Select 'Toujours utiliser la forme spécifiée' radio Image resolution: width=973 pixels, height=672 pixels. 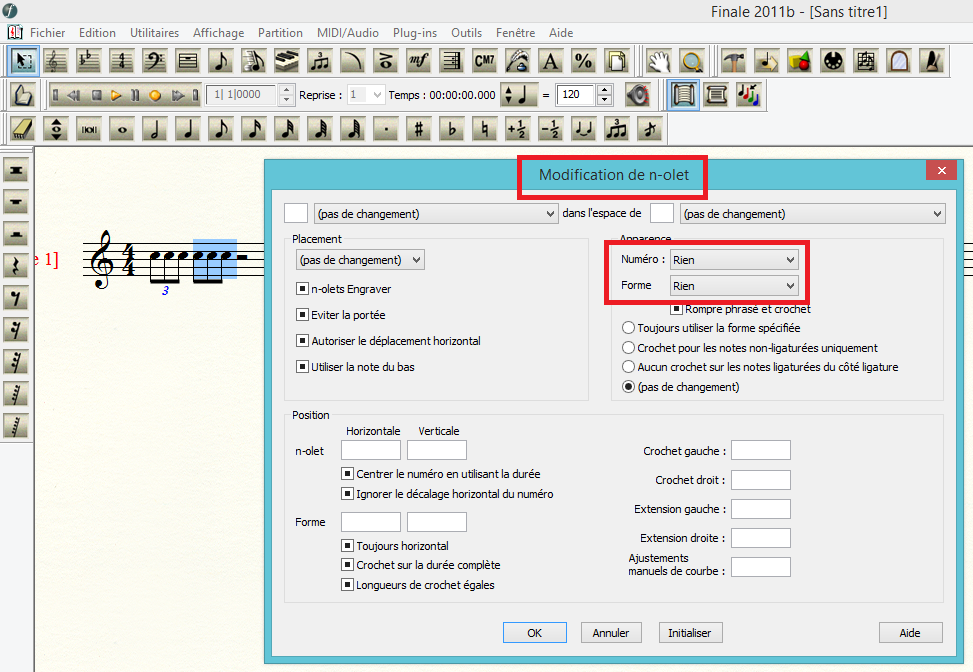tap(628, 328)
